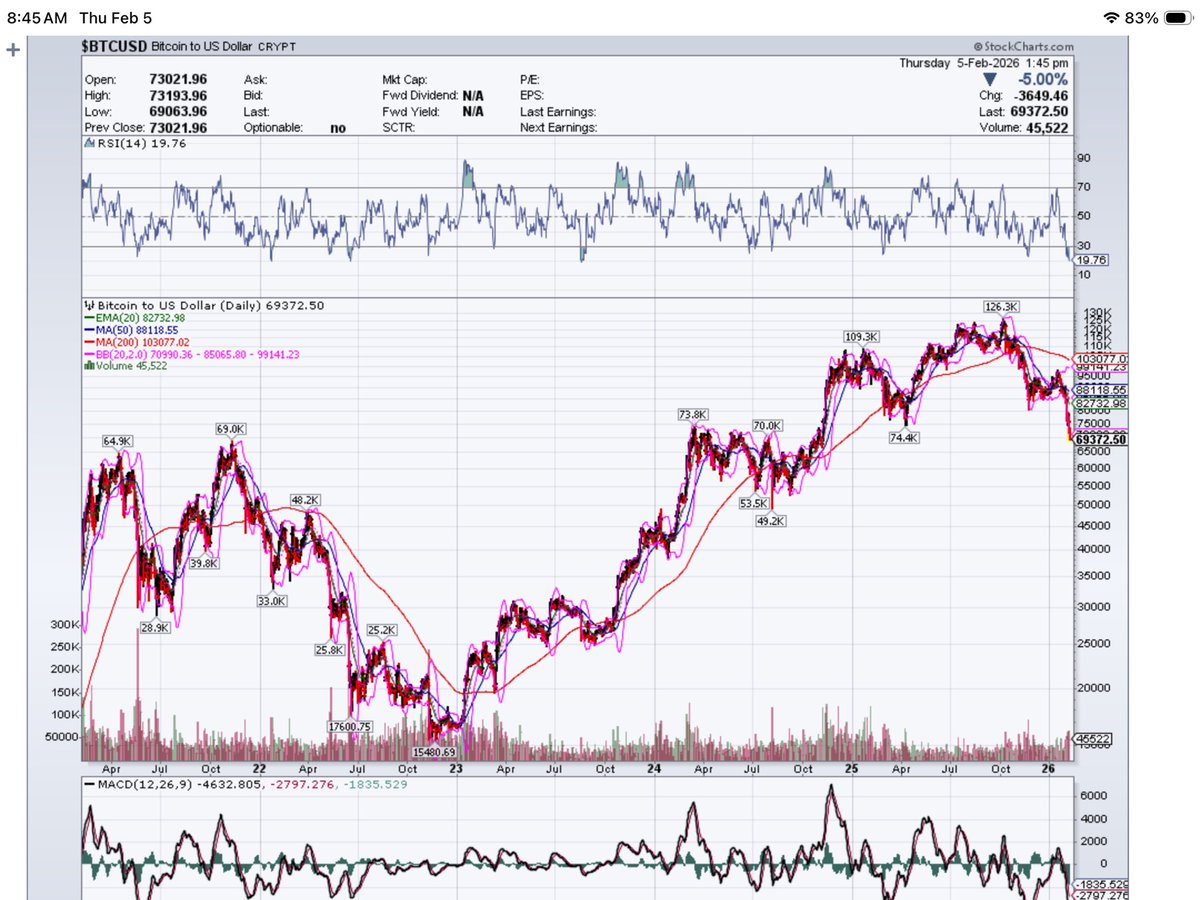The height and width of the screenshot is (900, 1200).
Task: Click the '24' year label on the time axis
Action: [x=654, y=770]
